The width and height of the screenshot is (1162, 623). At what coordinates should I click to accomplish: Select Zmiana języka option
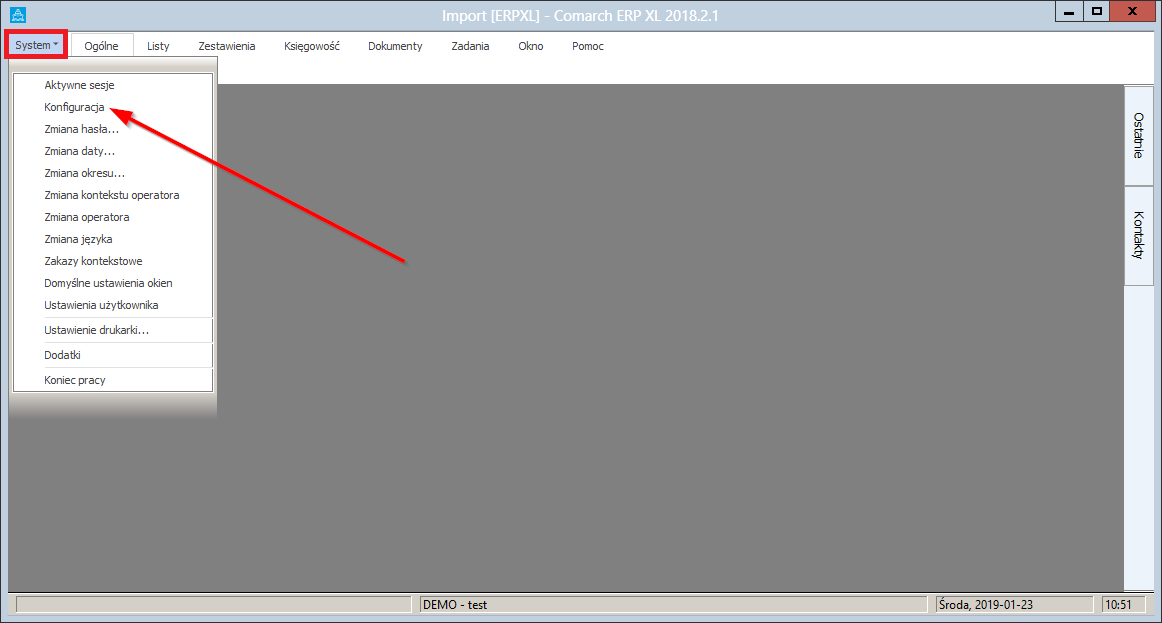tap(78, 239)
